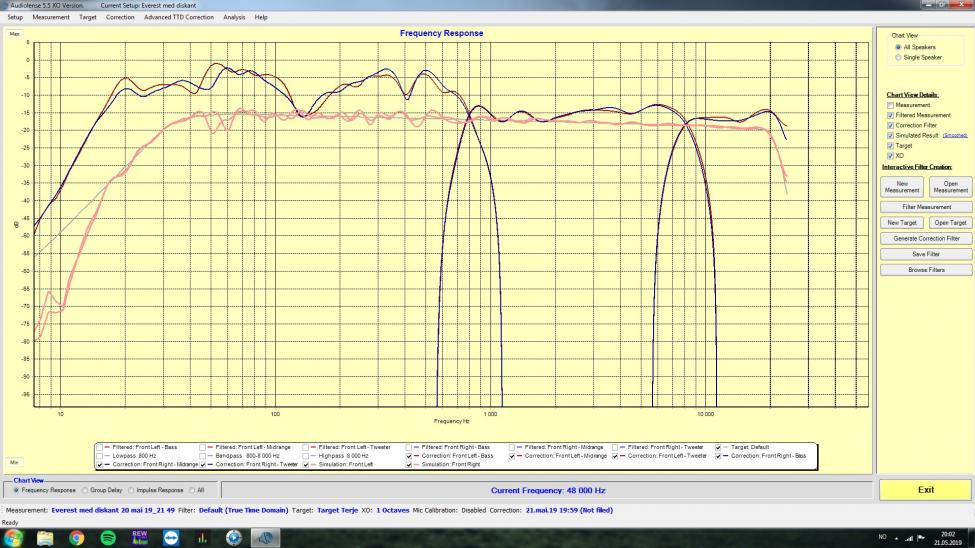Click the (Smoothed) link beside Simulated Result
This screenshot has height=548, width=975.
[x=952, y=134]
